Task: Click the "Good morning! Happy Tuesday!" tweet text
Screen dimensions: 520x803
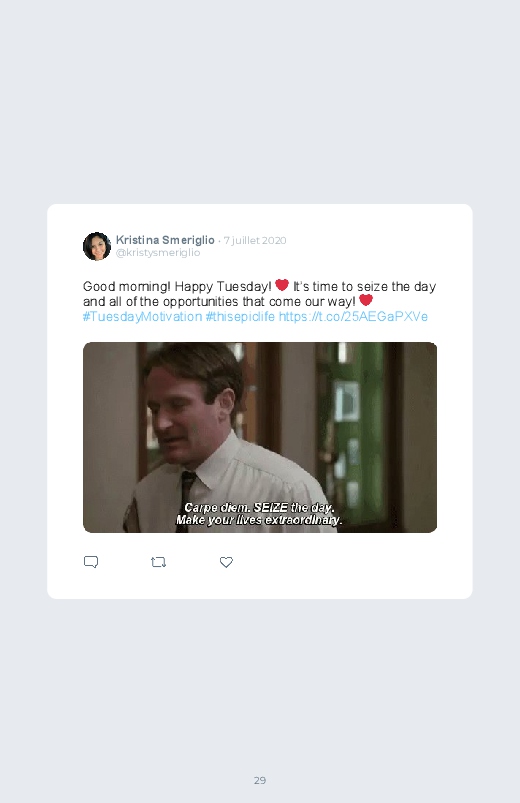Action: 177,286
